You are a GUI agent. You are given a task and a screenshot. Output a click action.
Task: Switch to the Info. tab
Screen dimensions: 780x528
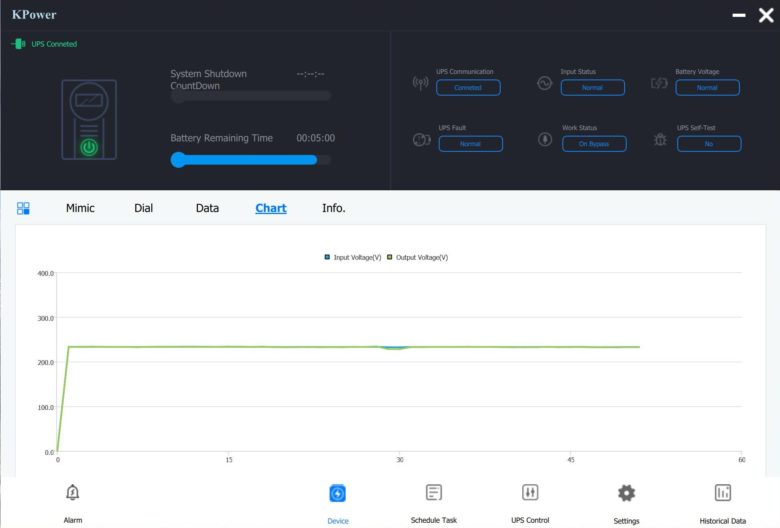[333, 208]
